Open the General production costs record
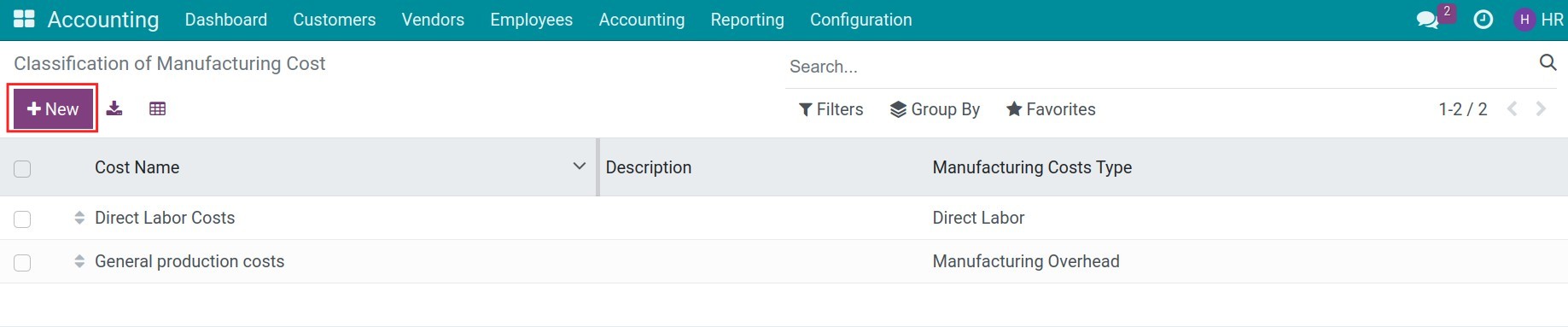Image resolution: width=1568 pixels, height=327 pixels. (x=189, y=261)
